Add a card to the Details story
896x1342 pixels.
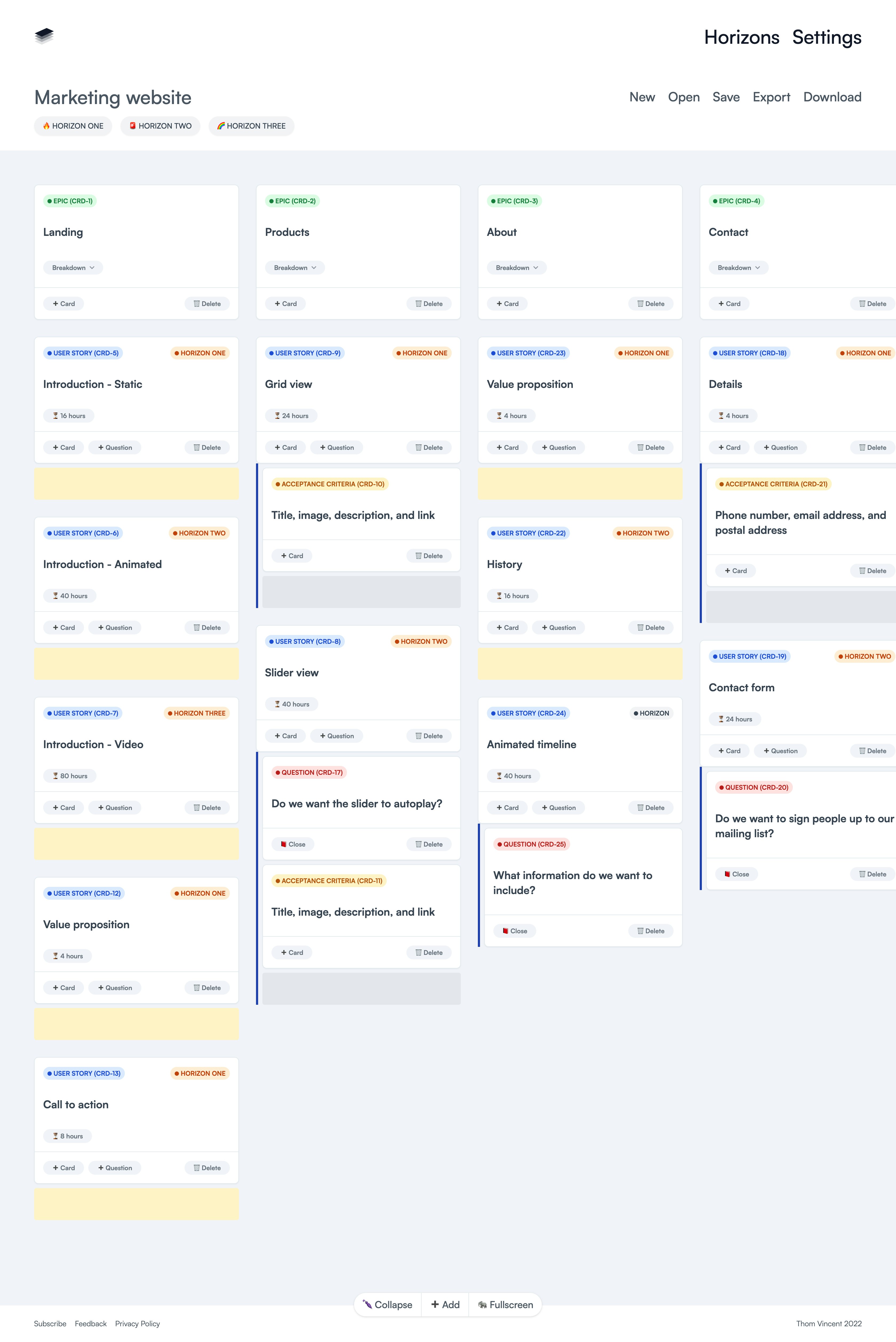729,447
